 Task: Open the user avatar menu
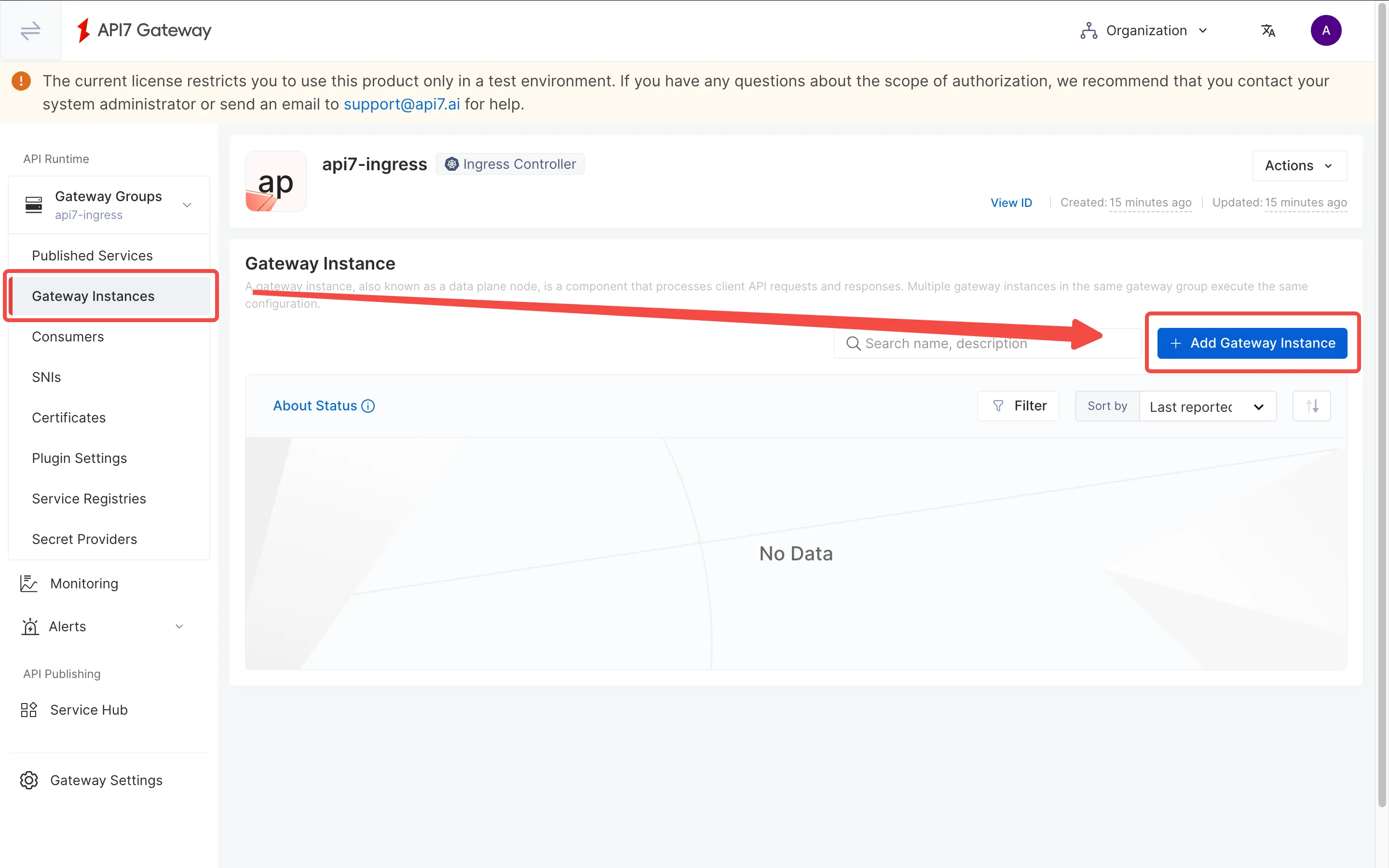pyautogui.click(x=1326, y=30)
